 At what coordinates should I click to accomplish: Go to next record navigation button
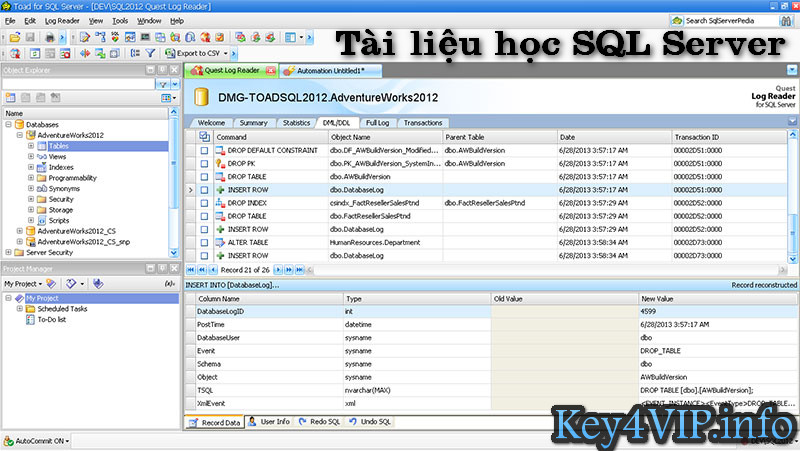(x=278, y=270)
